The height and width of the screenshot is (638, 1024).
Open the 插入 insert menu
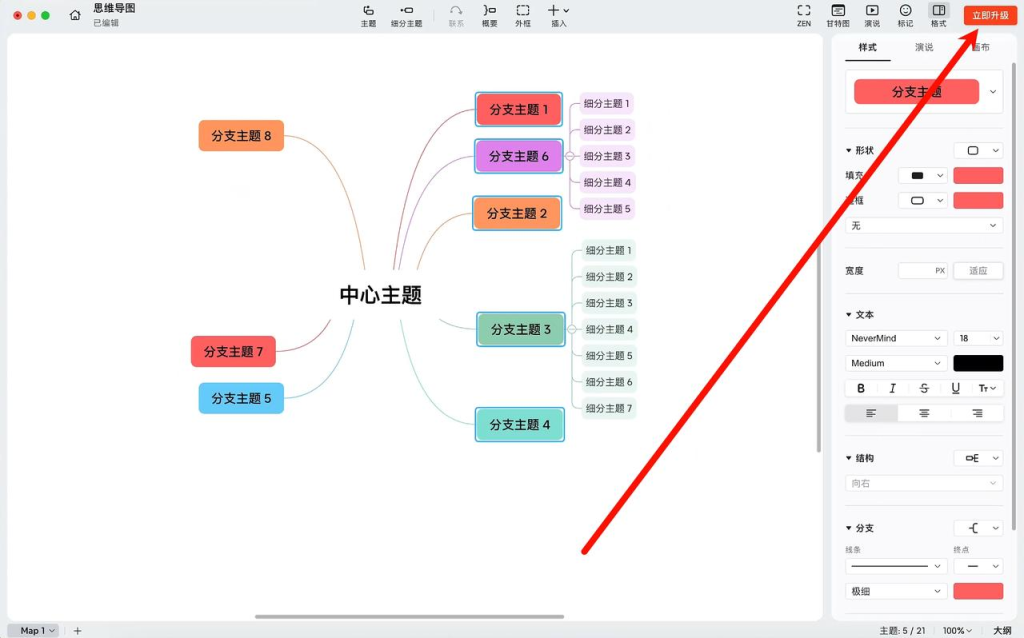(558, 16)
